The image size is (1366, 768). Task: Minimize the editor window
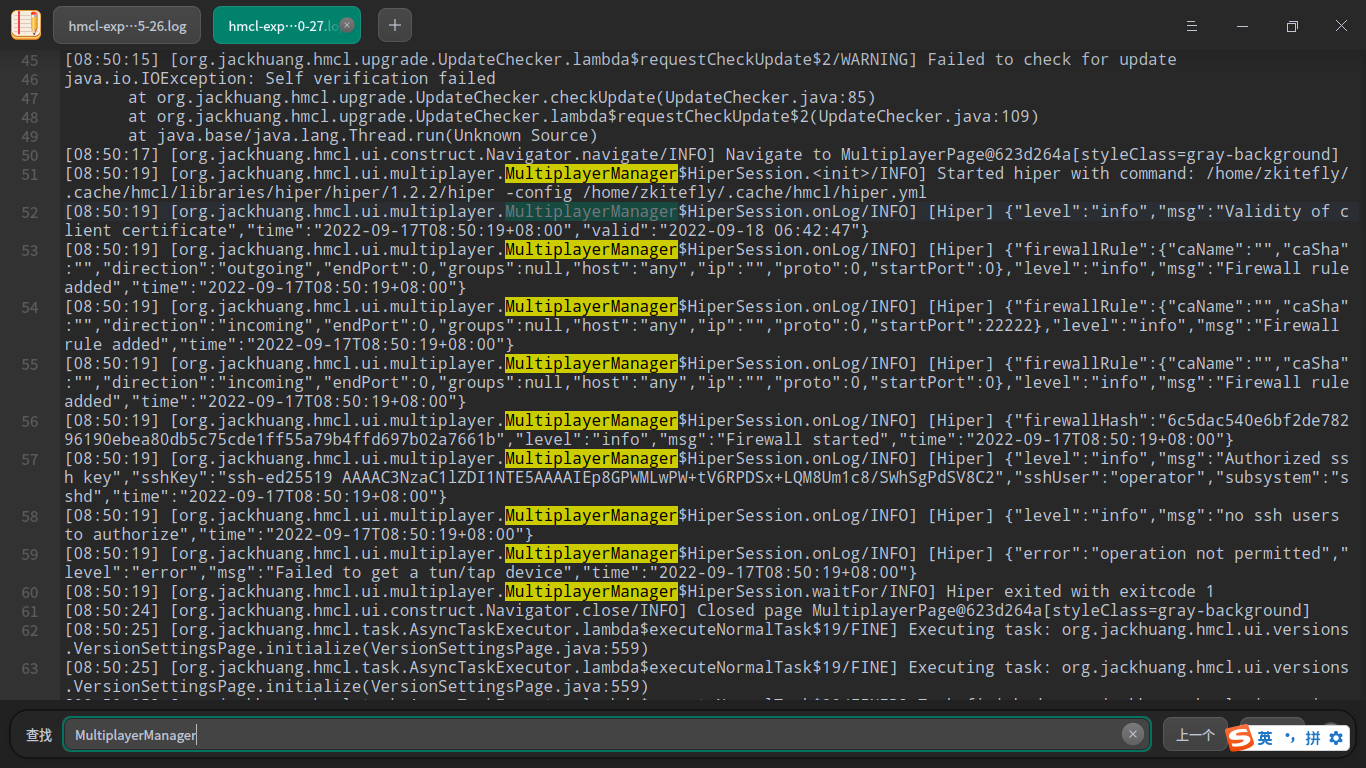tap(1242, 26)
